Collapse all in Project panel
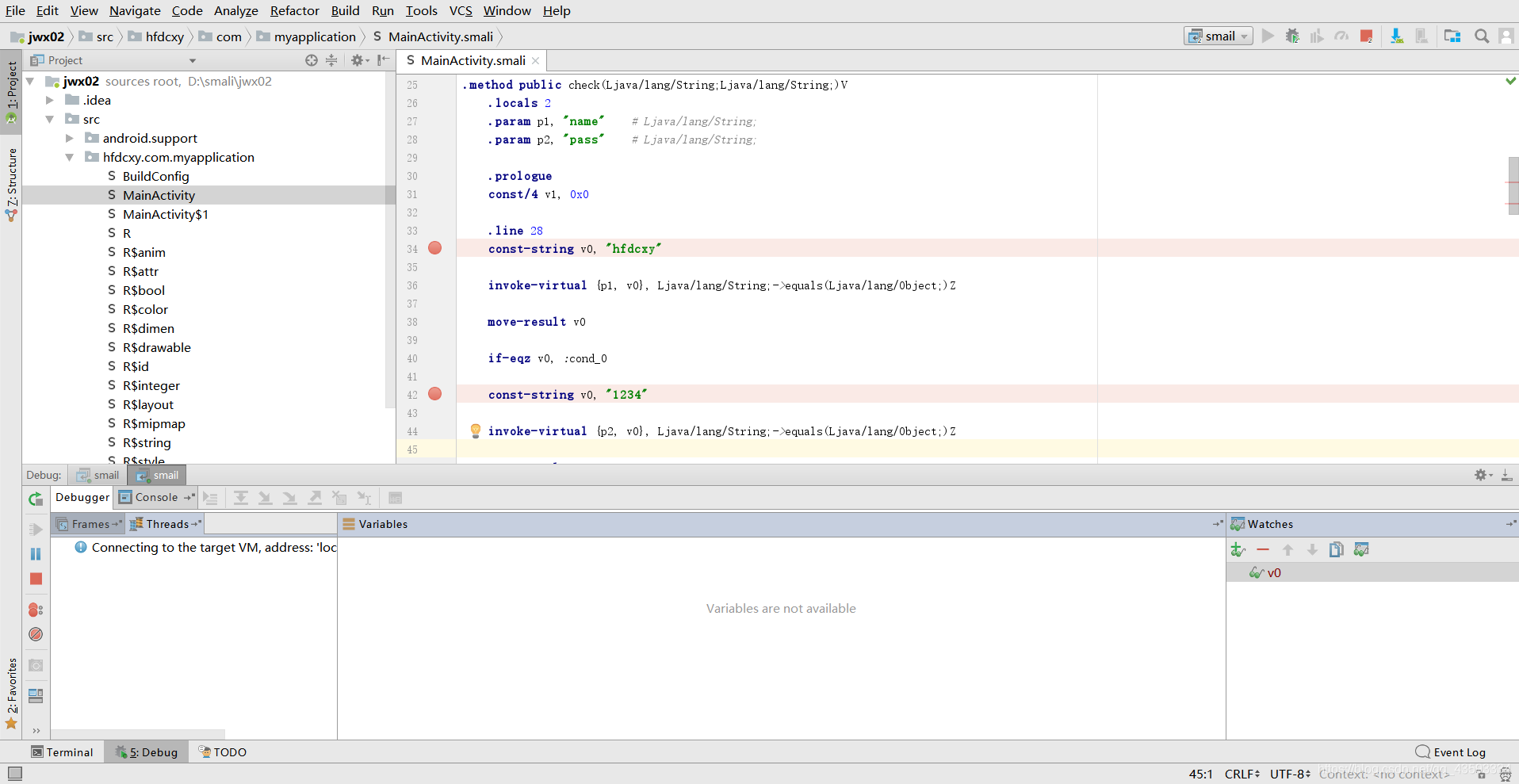Viewport: 1519px width, 784px height. click(331, 60)
